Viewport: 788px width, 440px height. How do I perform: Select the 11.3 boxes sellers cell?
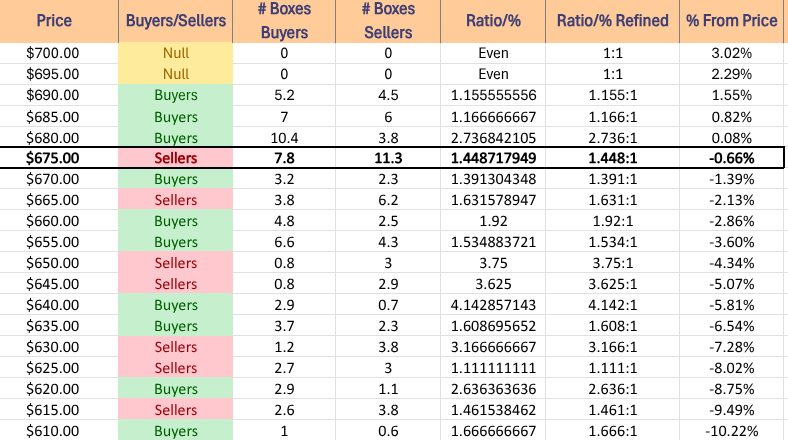[x=387, y=158]
